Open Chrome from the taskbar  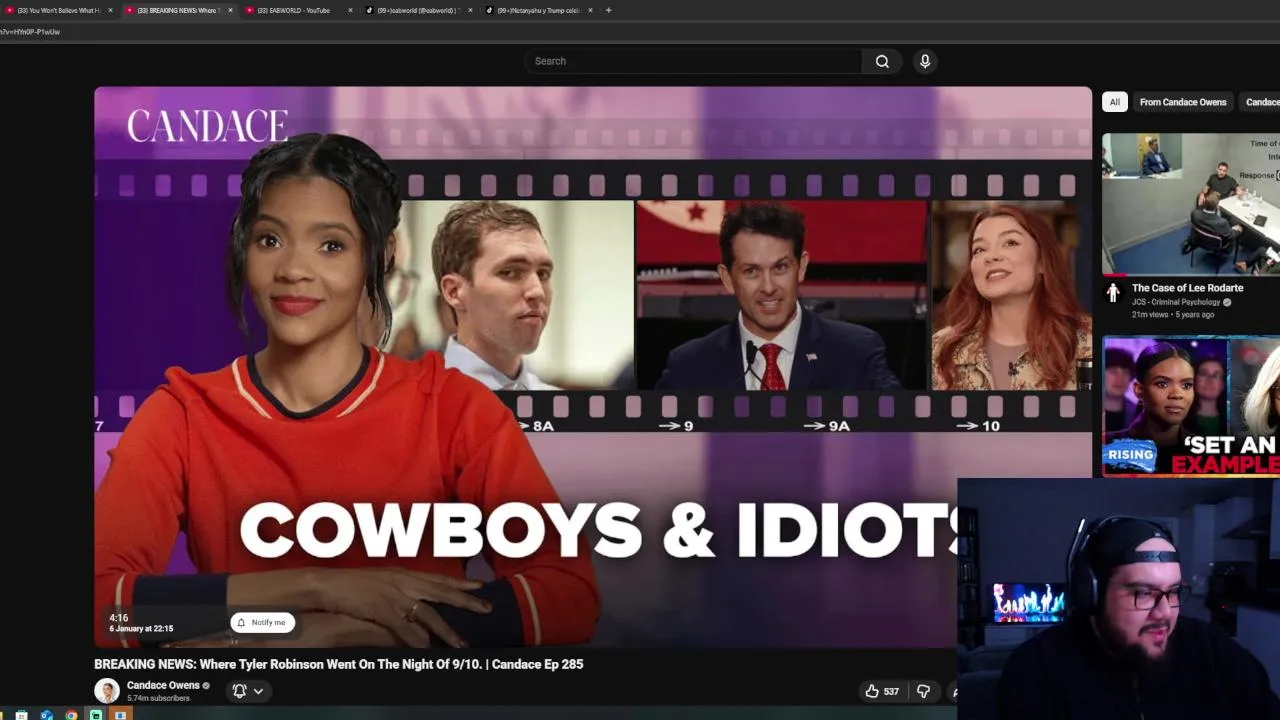click(x=71, y=715)
